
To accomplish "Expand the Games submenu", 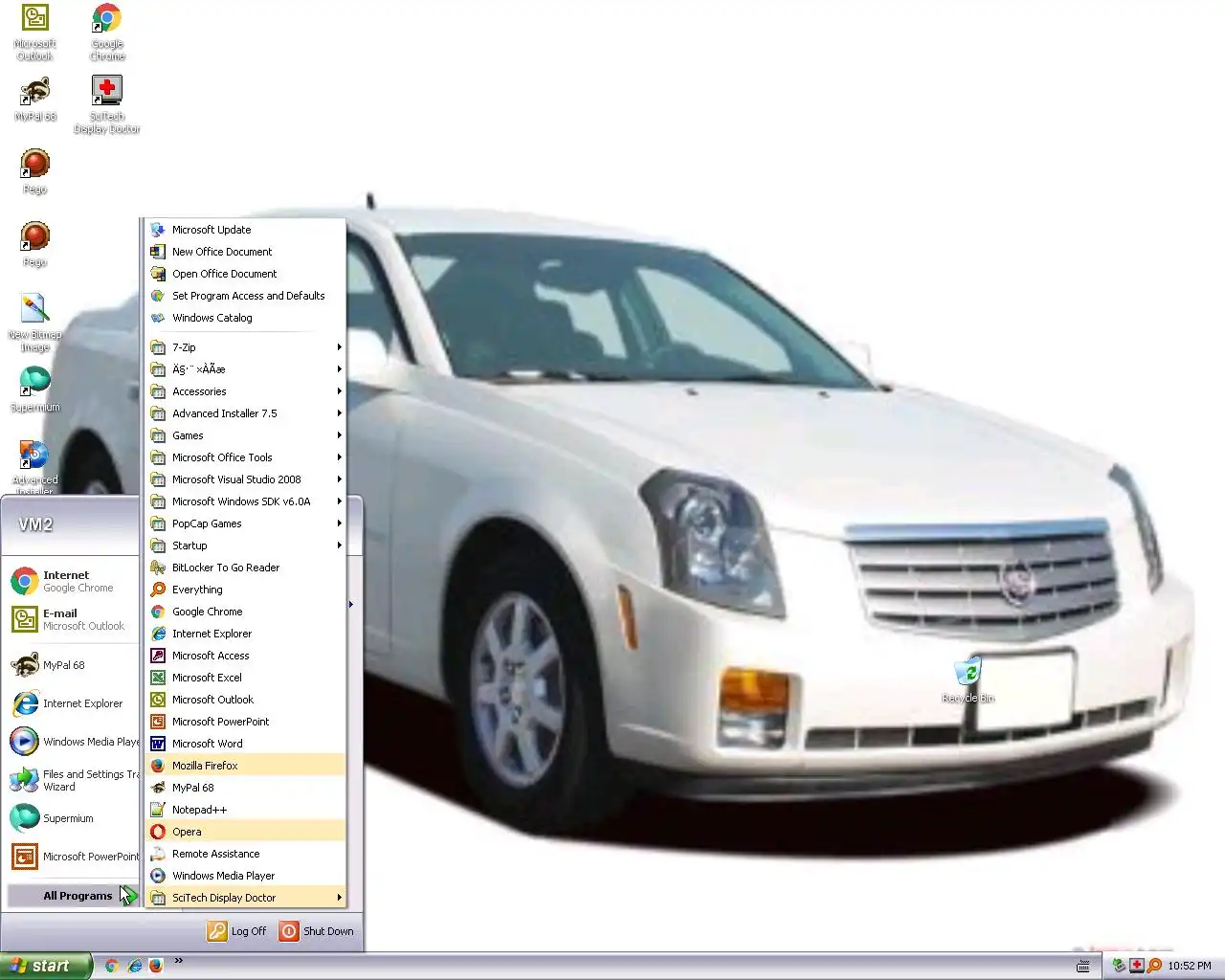I will (245, 435).
